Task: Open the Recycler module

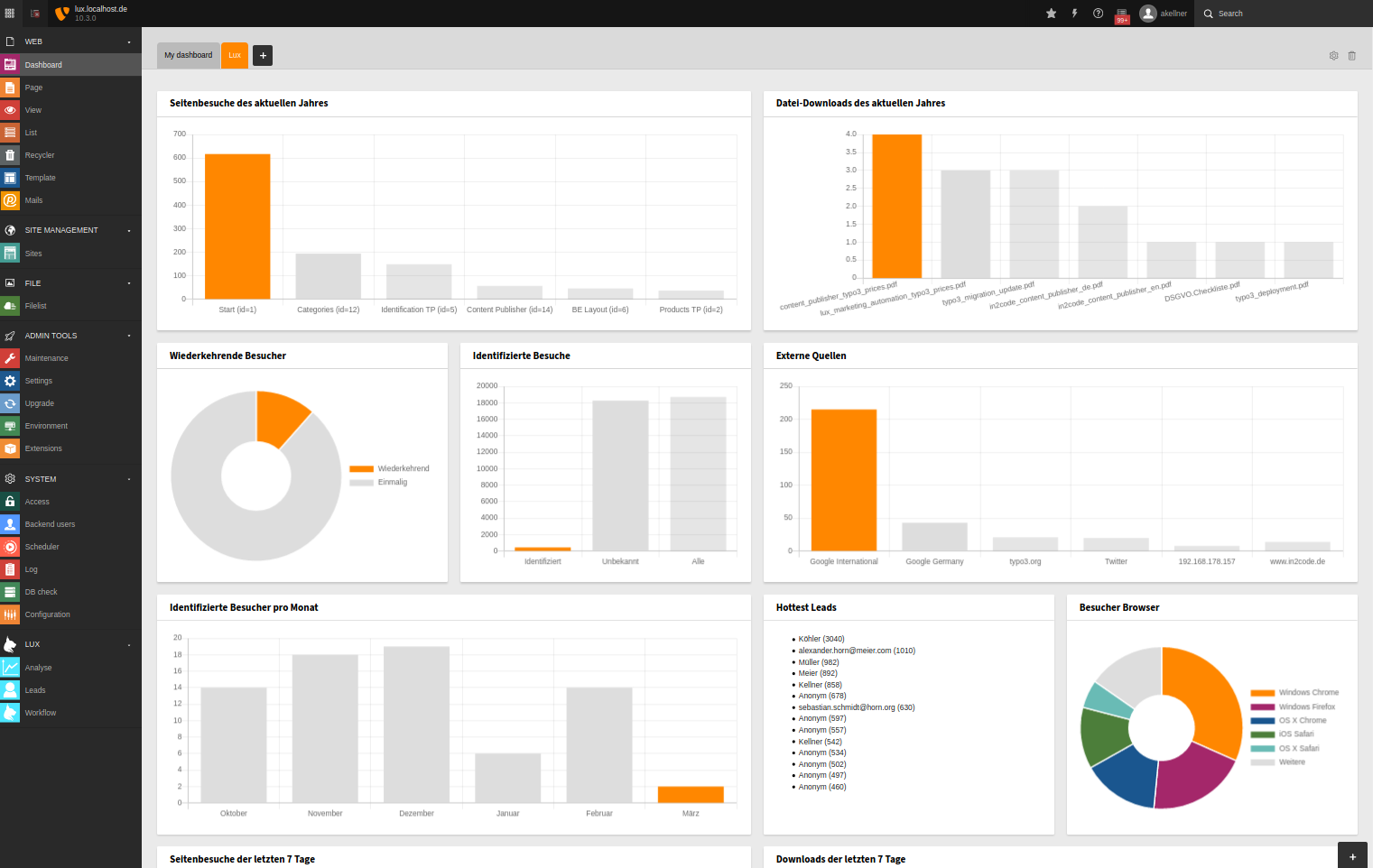Action: [40, 155]
